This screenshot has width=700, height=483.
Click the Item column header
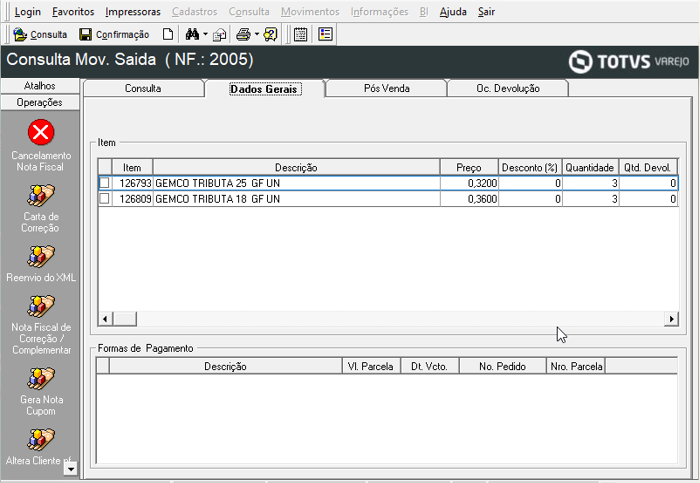click(132, 167)
